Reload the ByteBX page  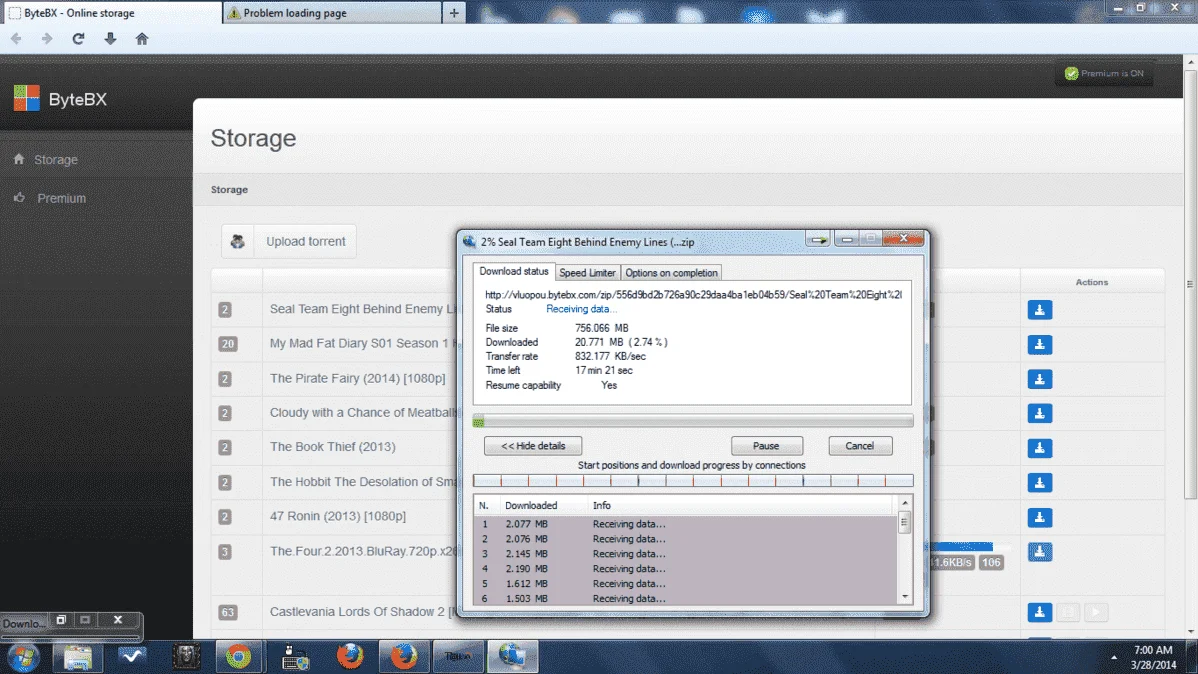click(78, 39)
